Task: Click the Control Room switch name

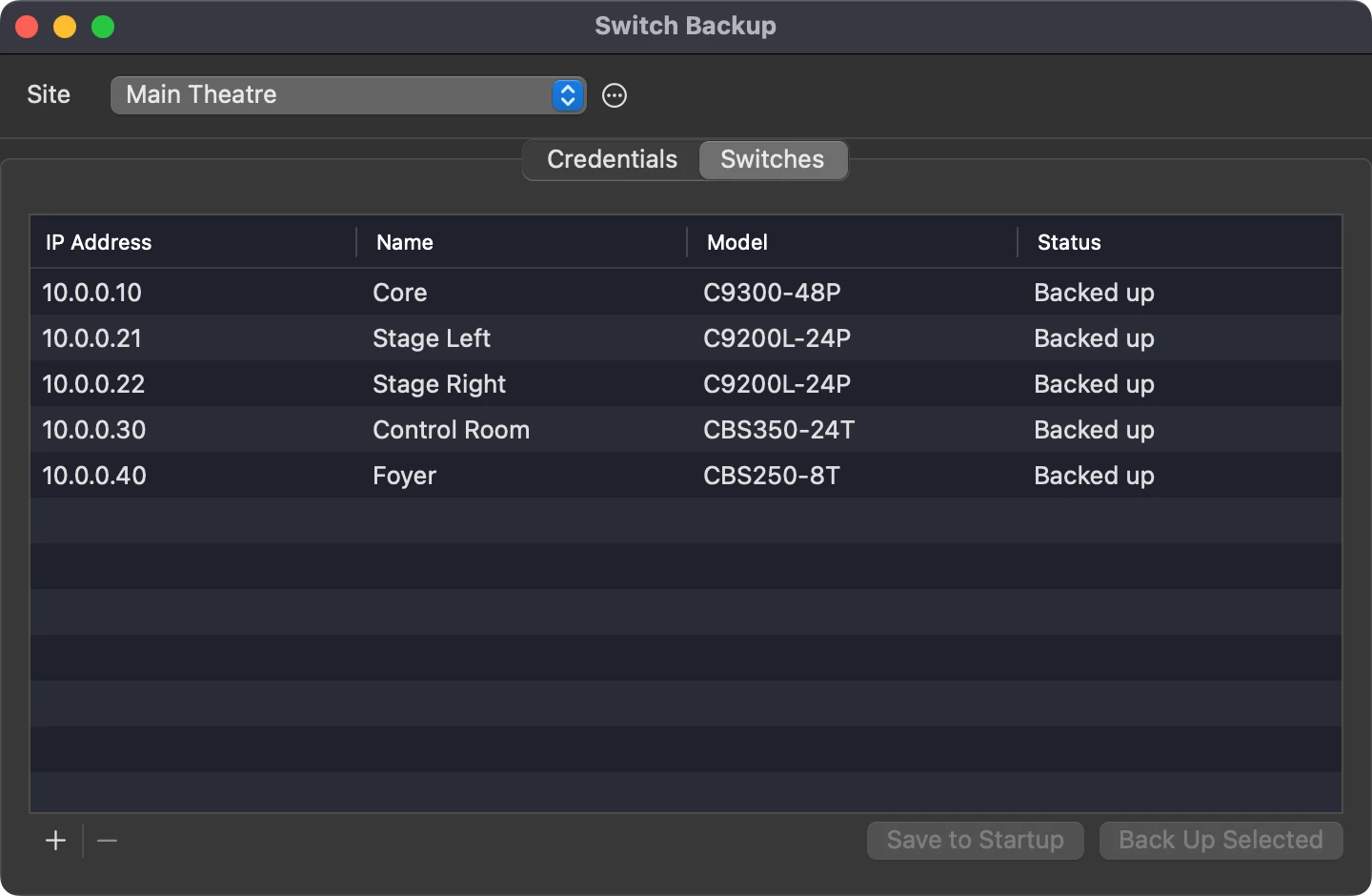Action: click(452, 430)
